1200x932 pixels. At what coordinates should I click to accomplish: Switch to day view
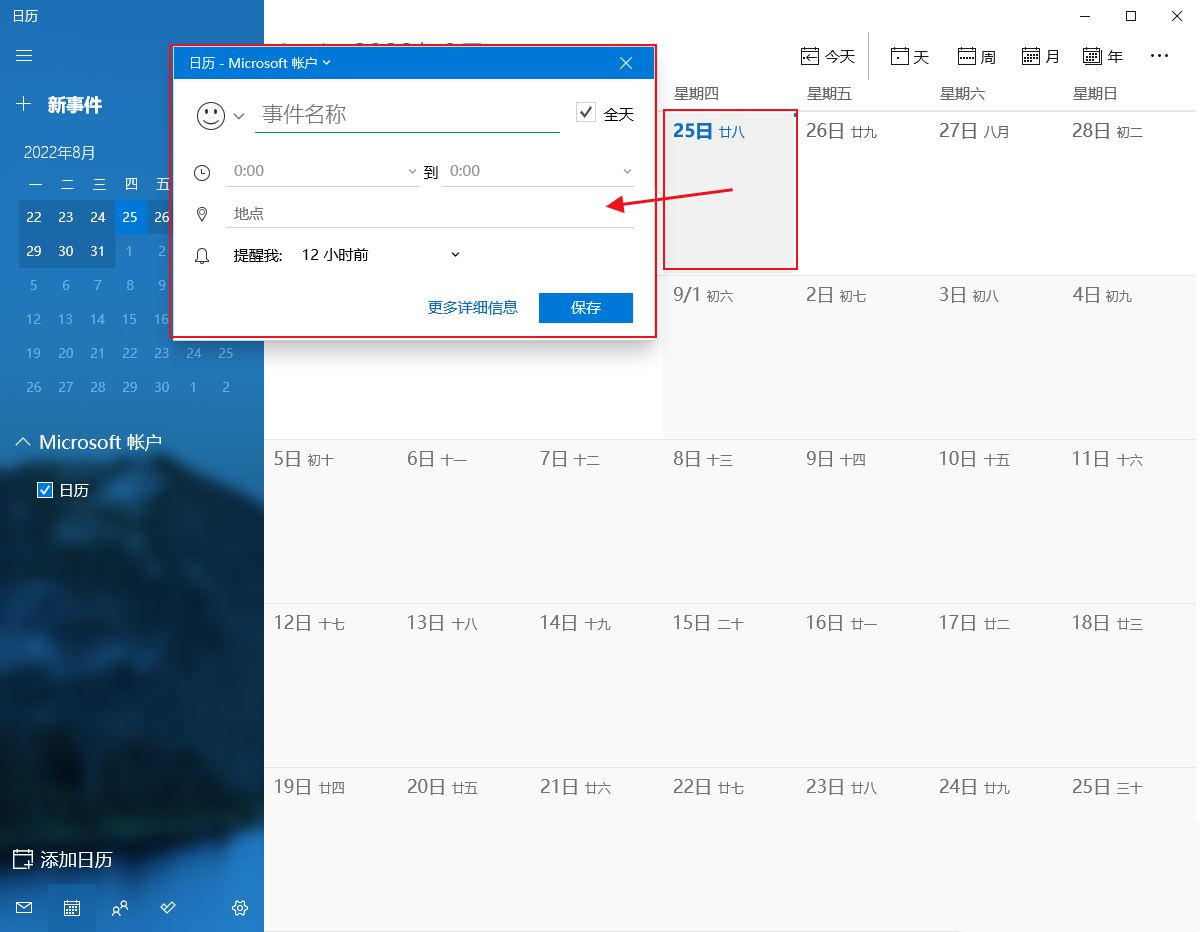(x=908, y=56)
